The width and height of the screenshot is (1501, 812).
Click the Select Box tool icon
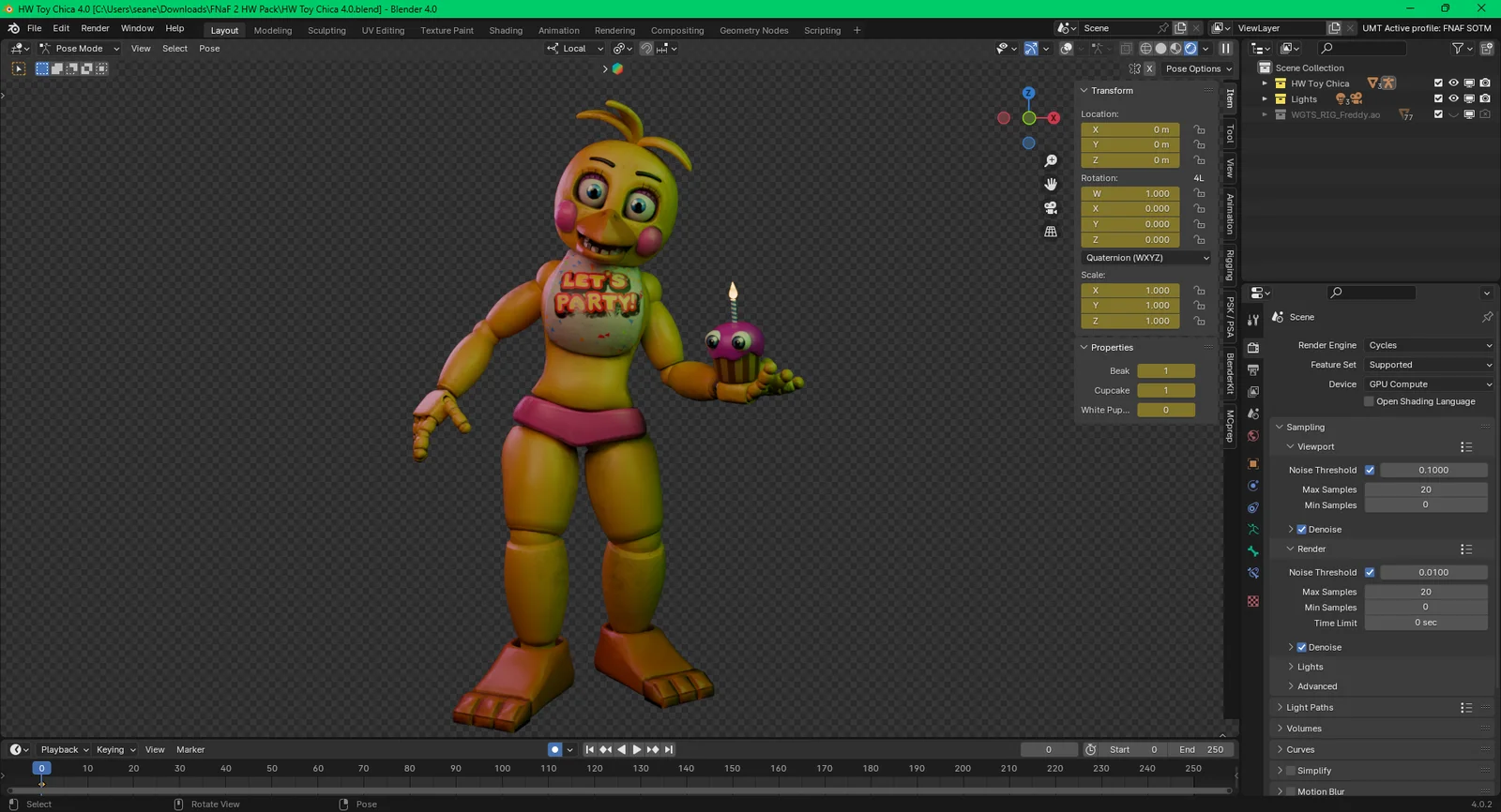pos(18,68)
